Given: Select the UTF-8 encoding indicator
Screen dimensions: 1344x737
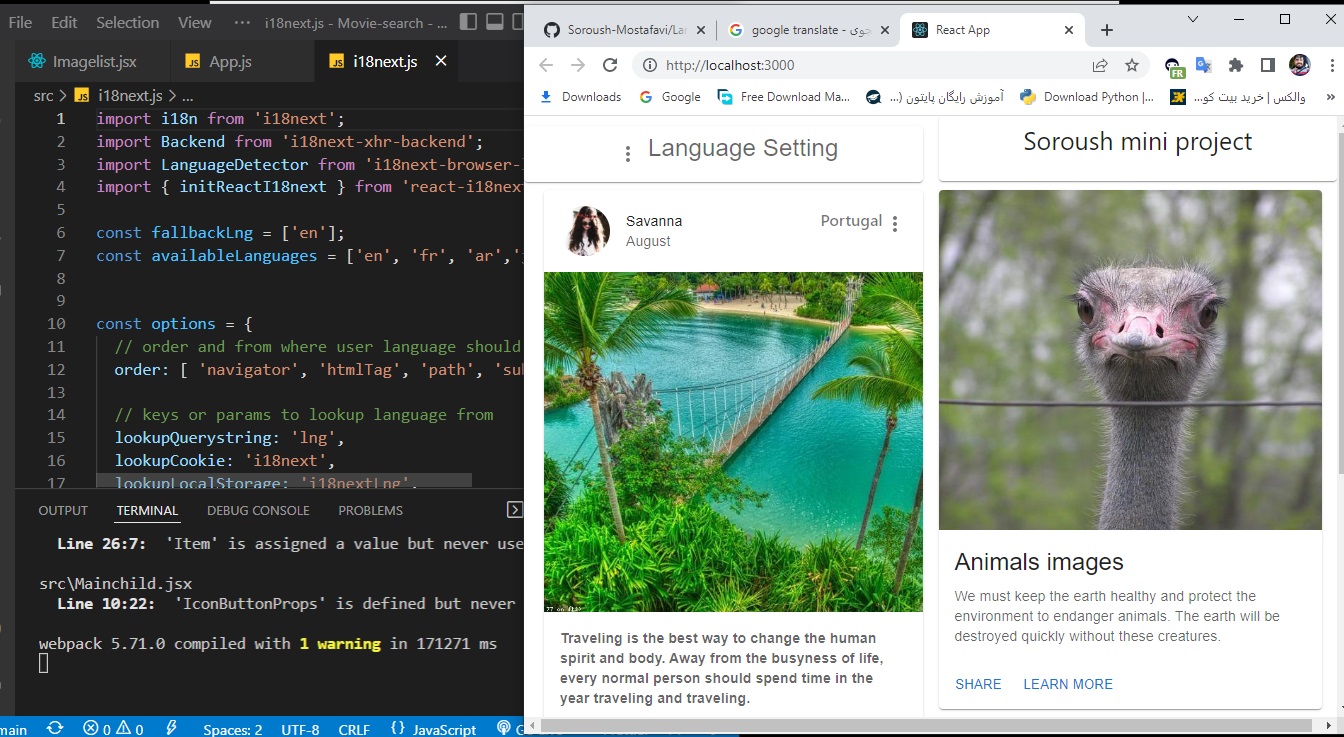Looking at the screenshot, I should 300,728.
